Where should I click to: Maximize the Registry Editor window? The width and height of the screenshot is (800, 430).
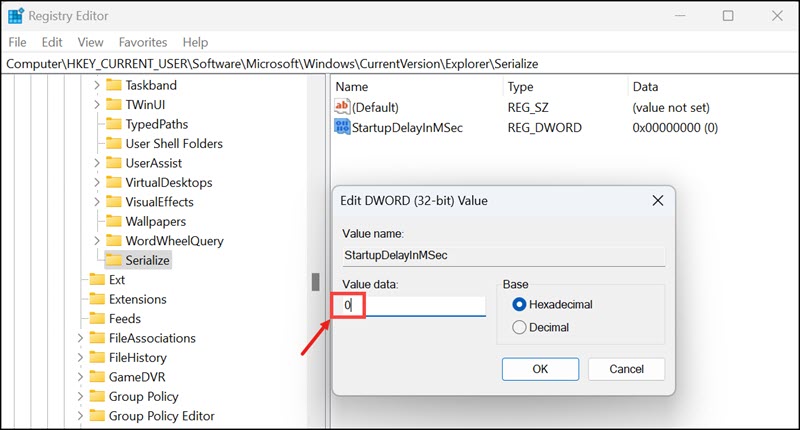[728, 16]
